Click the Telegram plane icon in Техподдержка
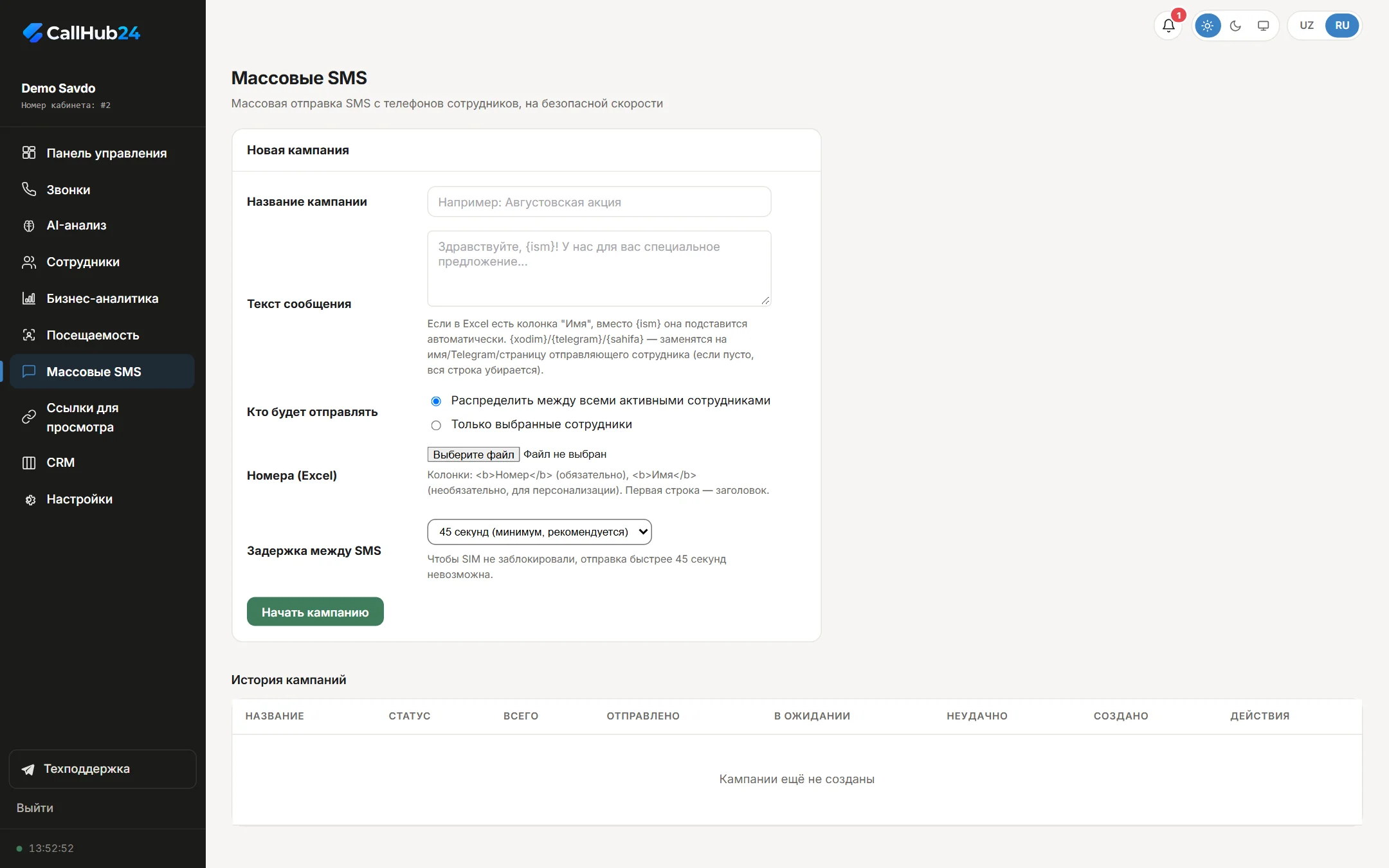 28,769
